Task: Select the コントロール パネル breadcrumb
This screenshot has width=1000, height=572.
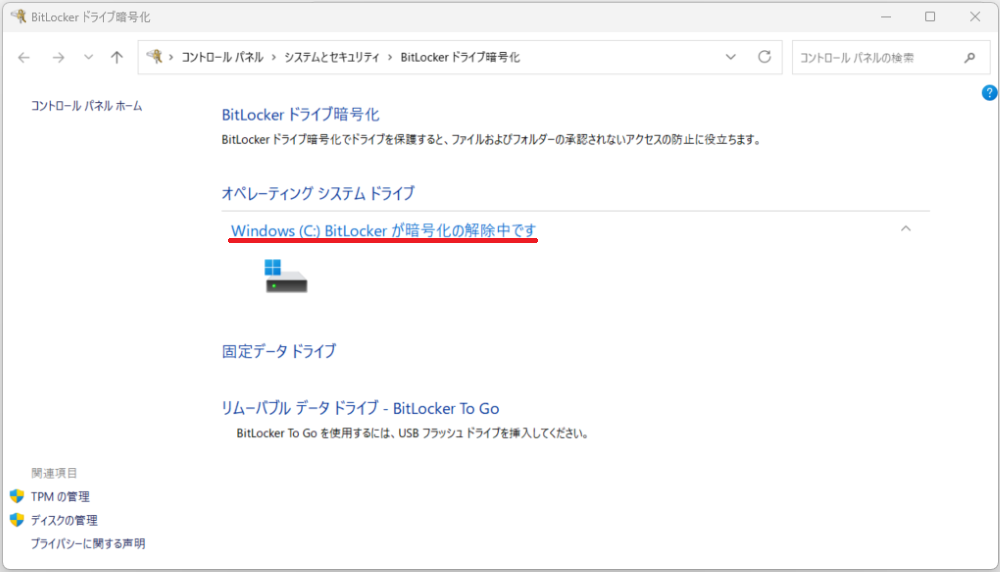Action: pyautogui.click(x=222, y=58)
